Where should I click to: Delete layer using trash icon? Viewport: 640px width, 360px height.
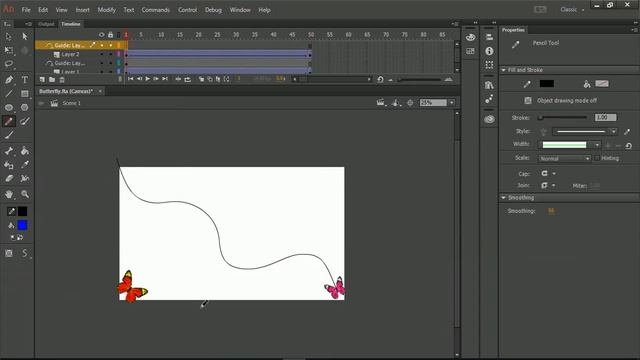(x=62, y=80)
